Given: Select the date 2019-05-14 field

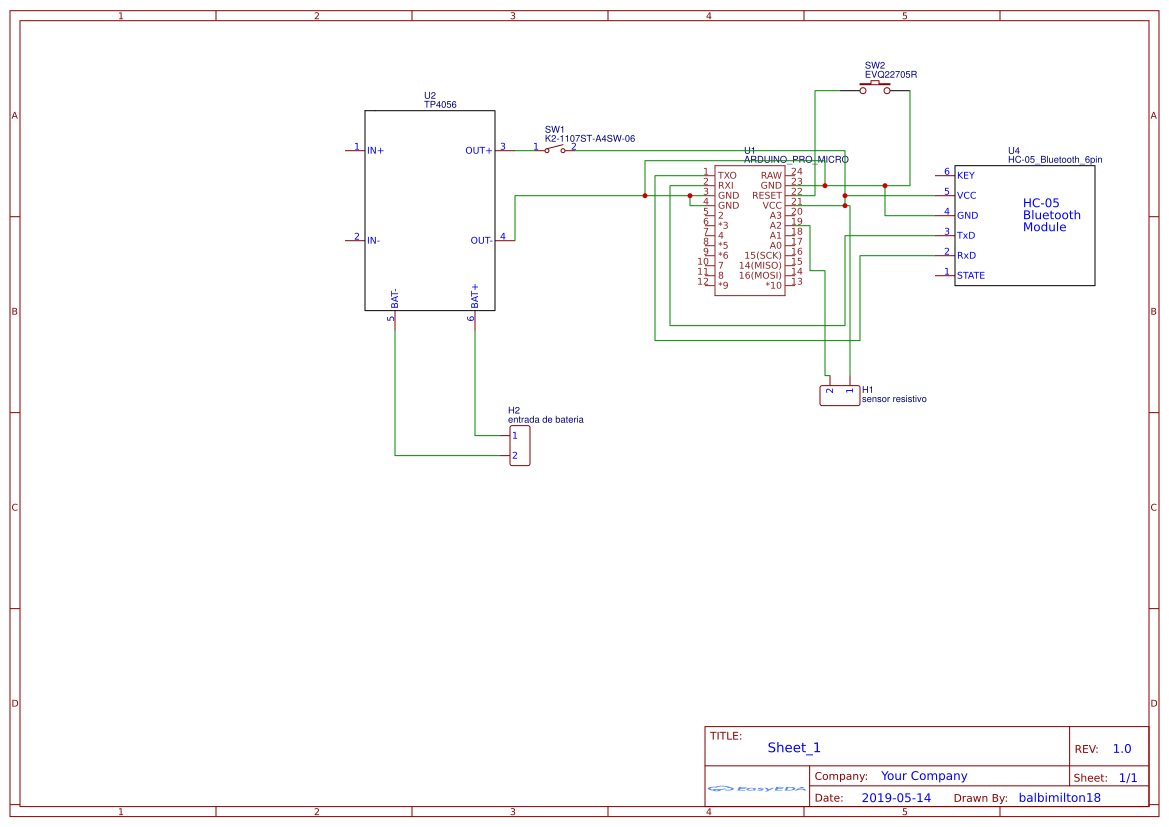Looking at the screenshot, I should click(x=897, y=798).
